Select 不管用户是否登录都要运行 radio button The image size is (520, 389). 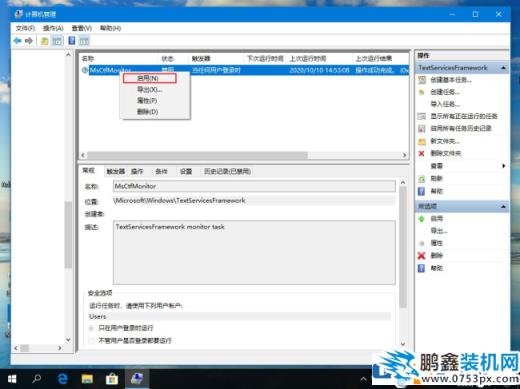[x=91, y=341]
